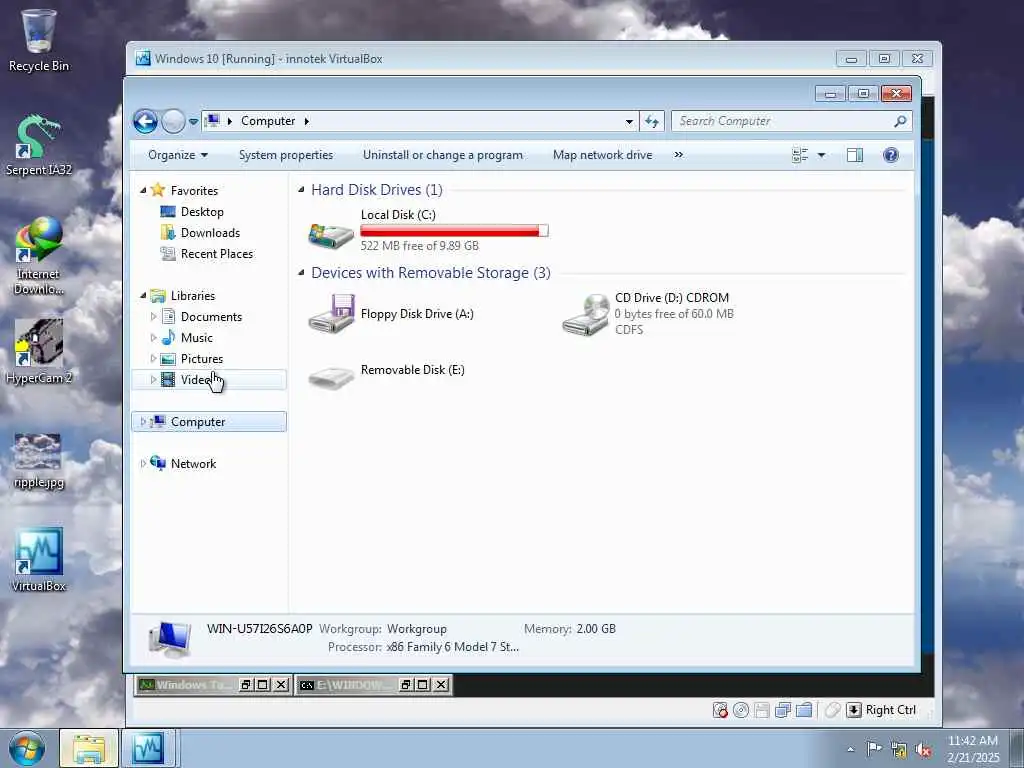This screenshot has height=768, width=1024.
Task: Select the Removable Disk (E:) icon
Action: click(x=331, y=377)
